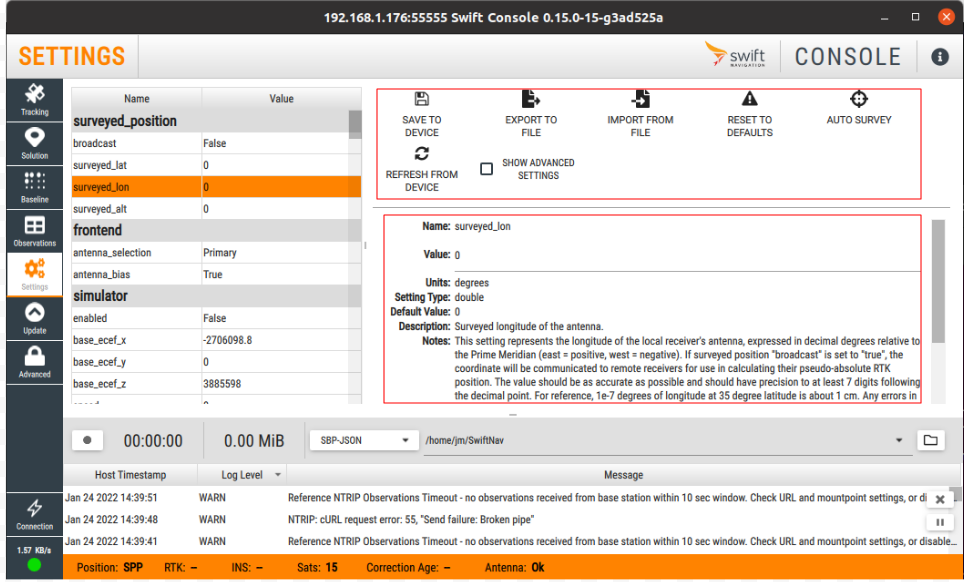Click the surveyed_position group header

point(210,121)
